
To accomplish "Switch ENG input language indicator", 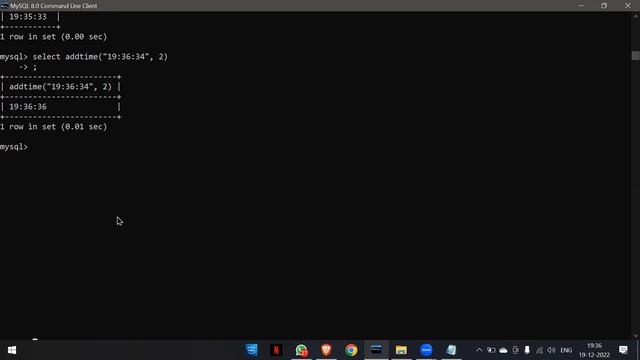I will coord(566,350).
